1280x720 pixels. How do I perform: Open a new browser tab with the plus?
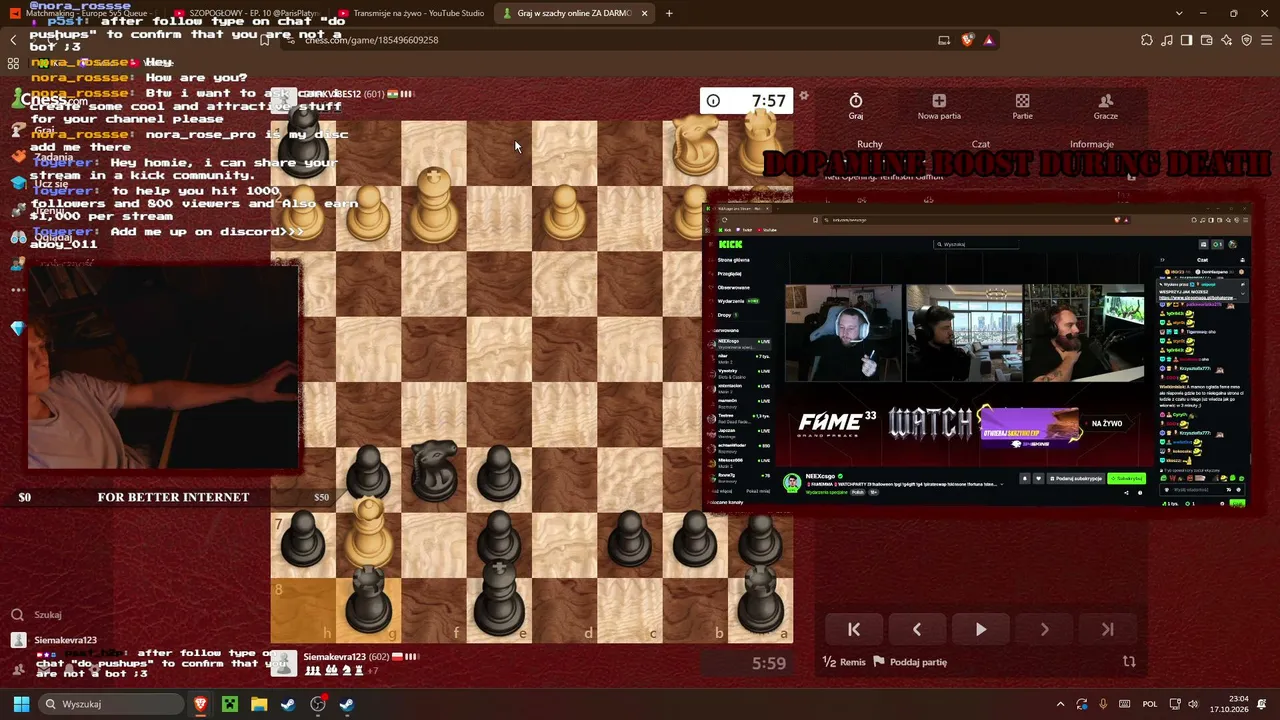click(x=669, y=13)
